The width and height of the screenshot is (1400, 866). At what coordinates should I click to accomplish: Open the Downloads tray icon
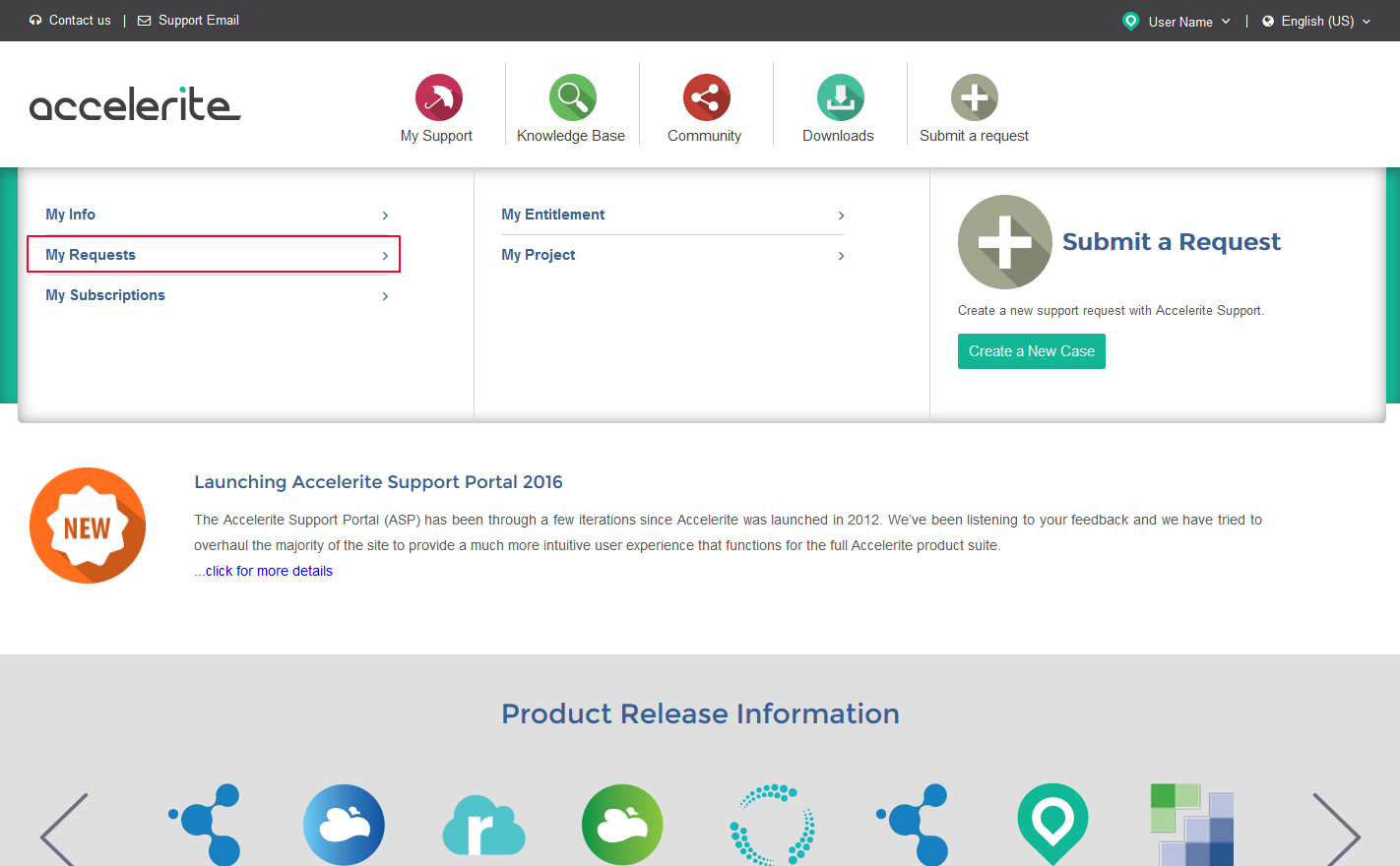pos(841,97)
